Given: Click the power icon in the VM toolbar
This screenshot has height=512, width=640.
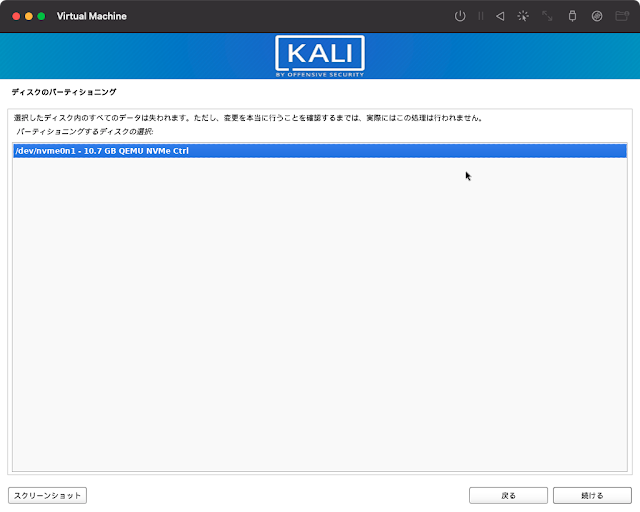Looking at the screenshot, I should tap(460, 16).
